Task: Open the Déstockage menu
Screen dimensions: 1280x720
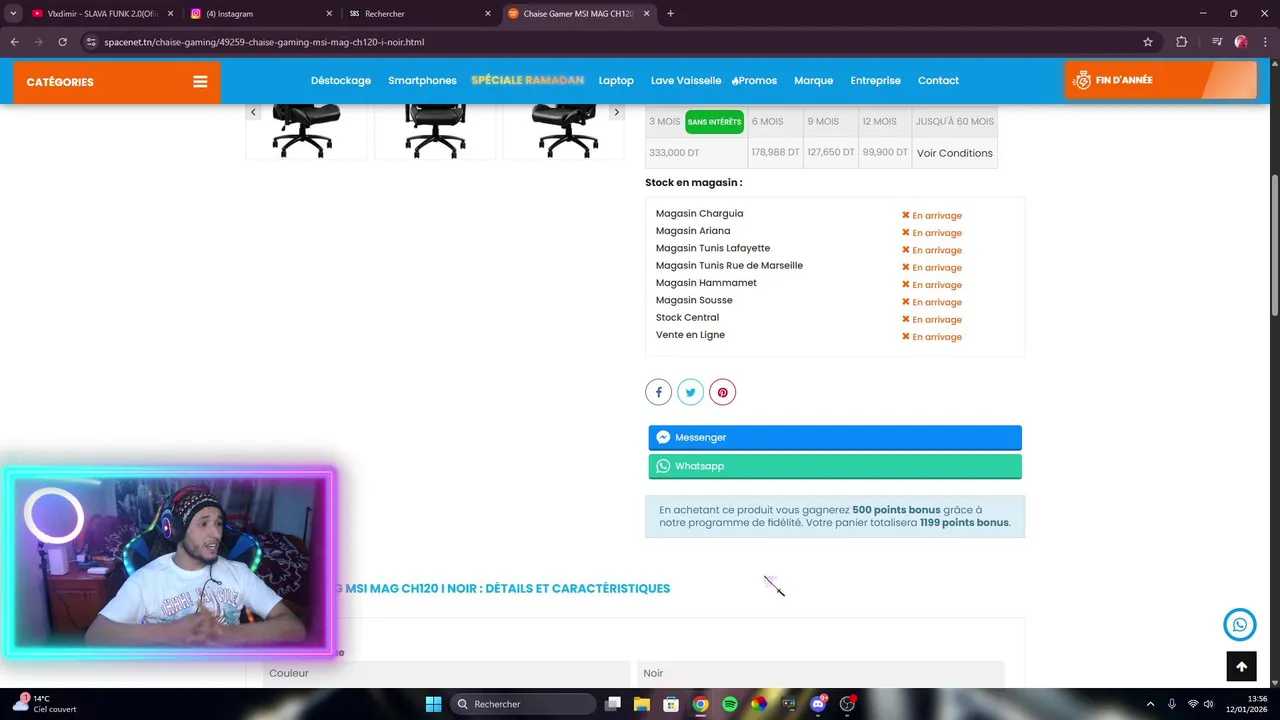Action: tap(341, 81)
